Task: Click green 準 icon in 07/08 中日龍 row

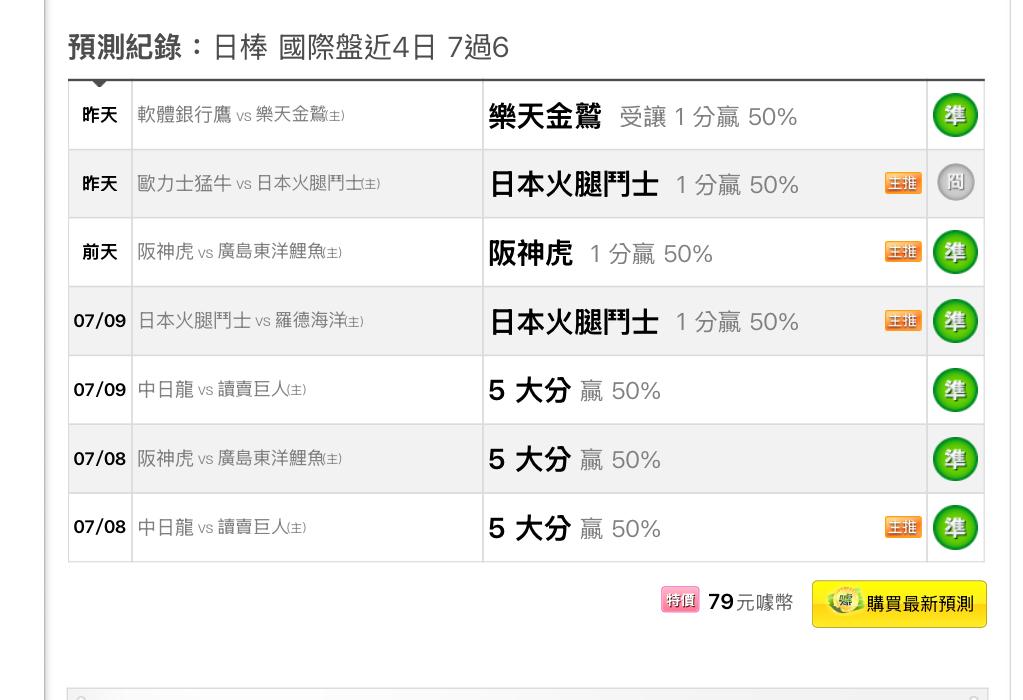Action: coord(955,527)
